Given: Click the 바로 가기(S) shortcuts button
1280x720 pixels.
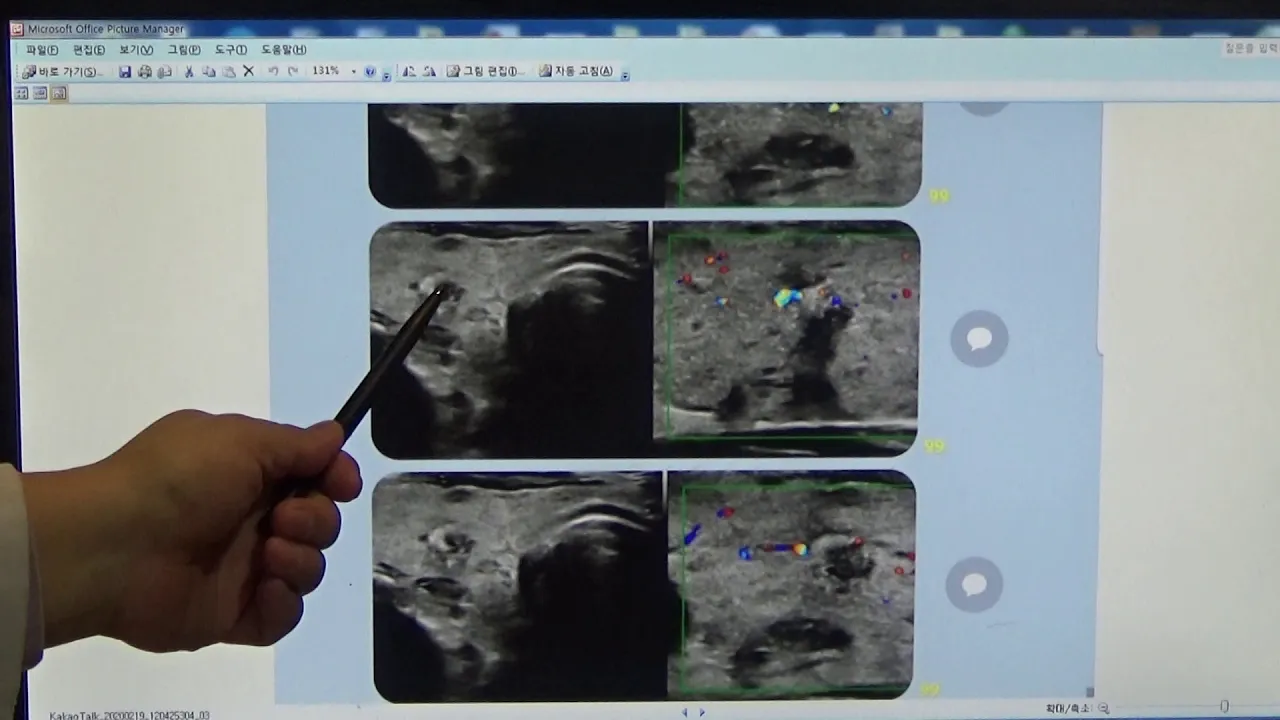Looking at the screenshot, I should point(62,72).
